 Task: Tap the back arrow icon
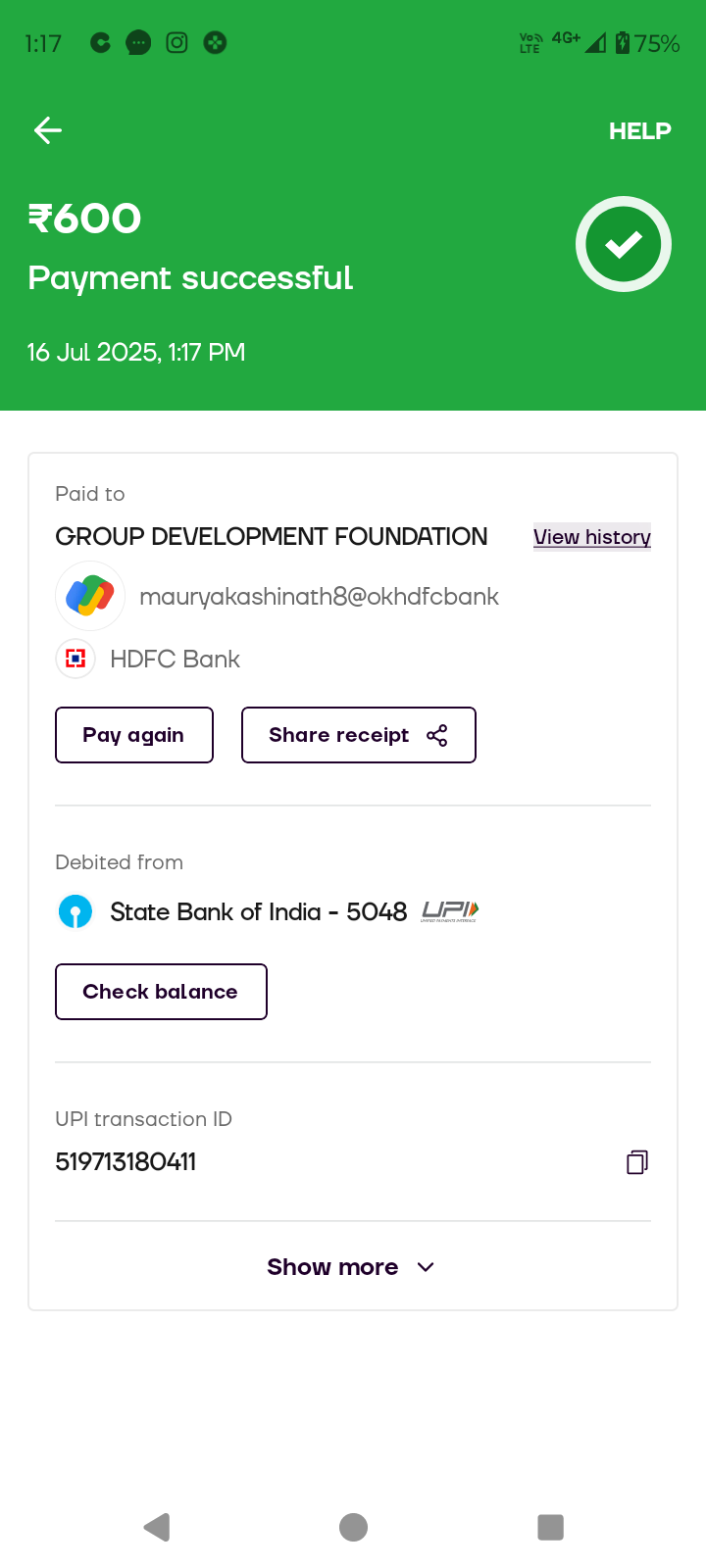pyautogui.click(x=48, y=130)
